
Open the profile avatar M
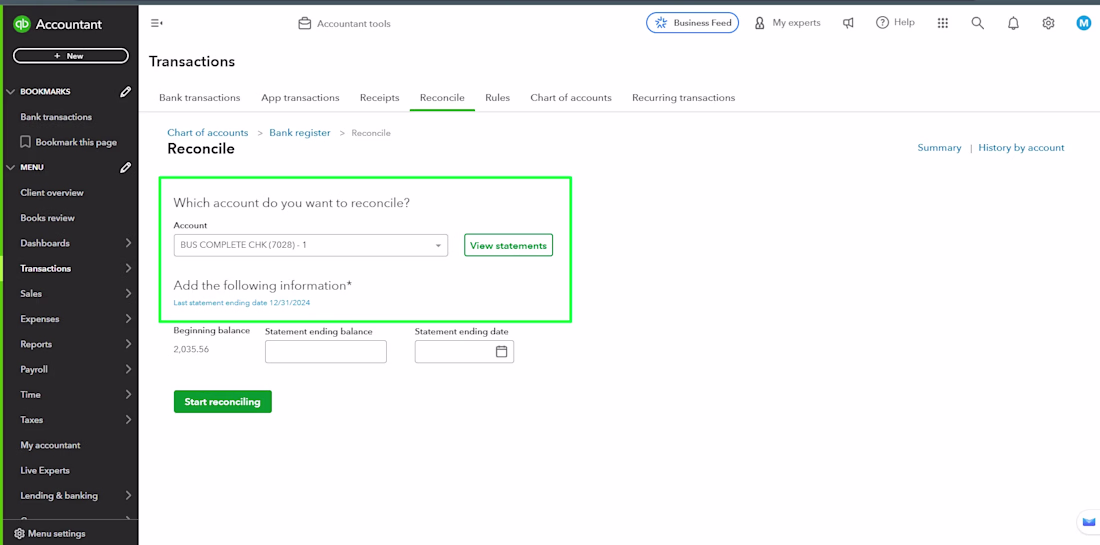pos(1084,23)
